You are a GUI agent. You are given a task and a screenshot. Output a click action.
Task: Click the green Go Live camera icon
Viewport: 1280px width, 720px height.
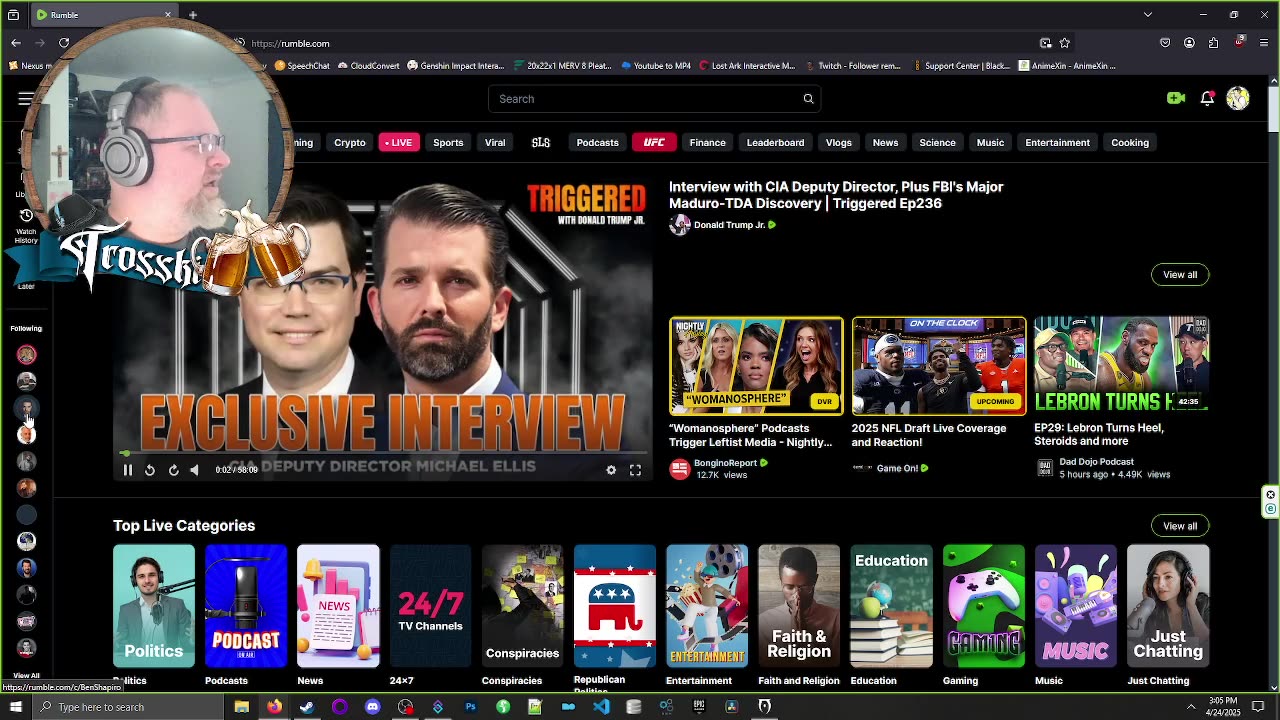[x=1176, y=98]
